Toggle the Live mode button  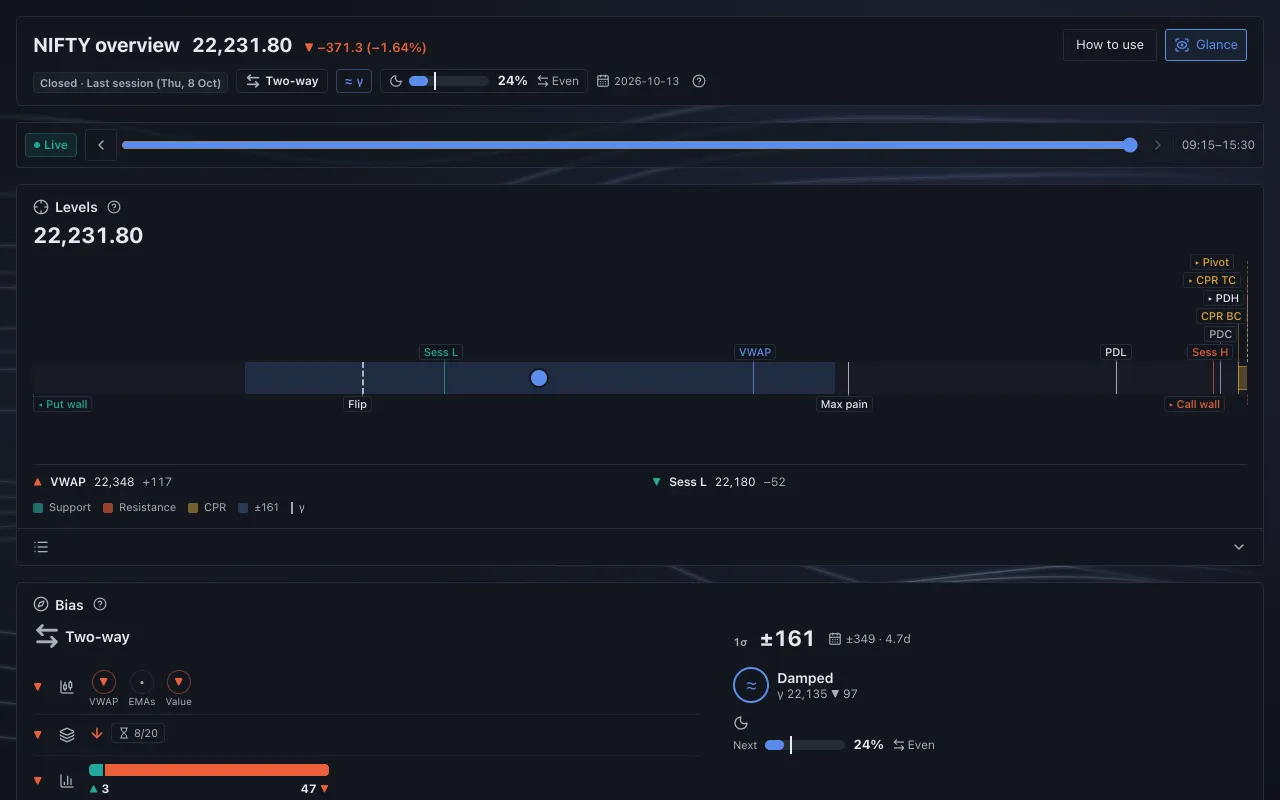[x=50, y=145]
